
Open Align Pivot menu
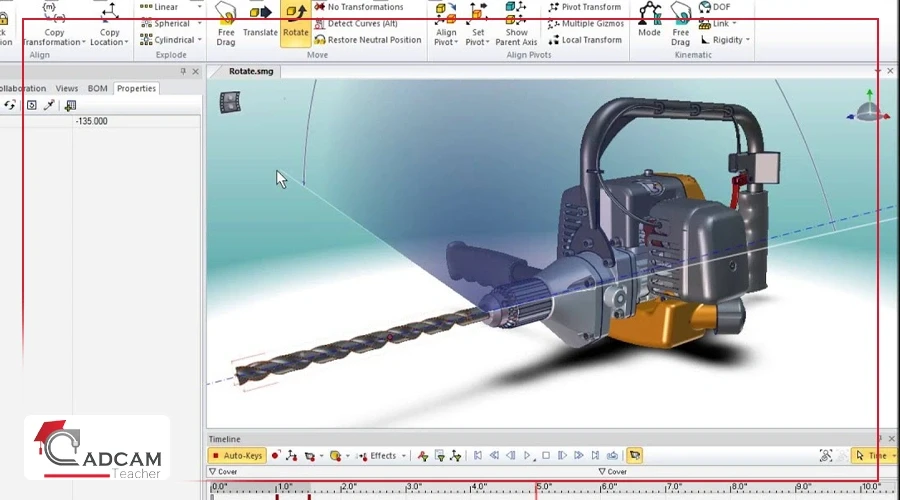445,24
